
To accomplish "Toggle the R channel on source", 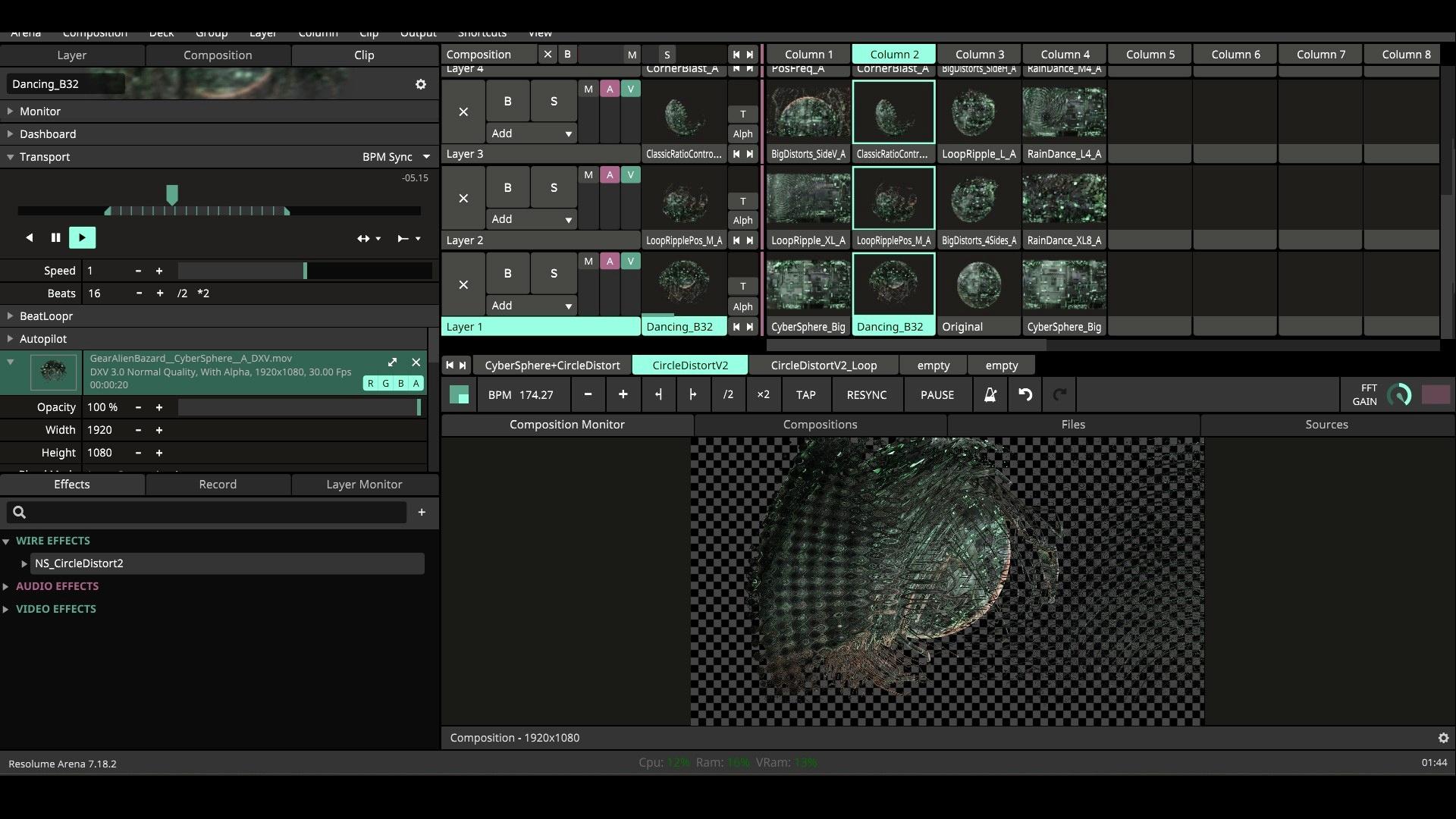I will tap(370, 384).
